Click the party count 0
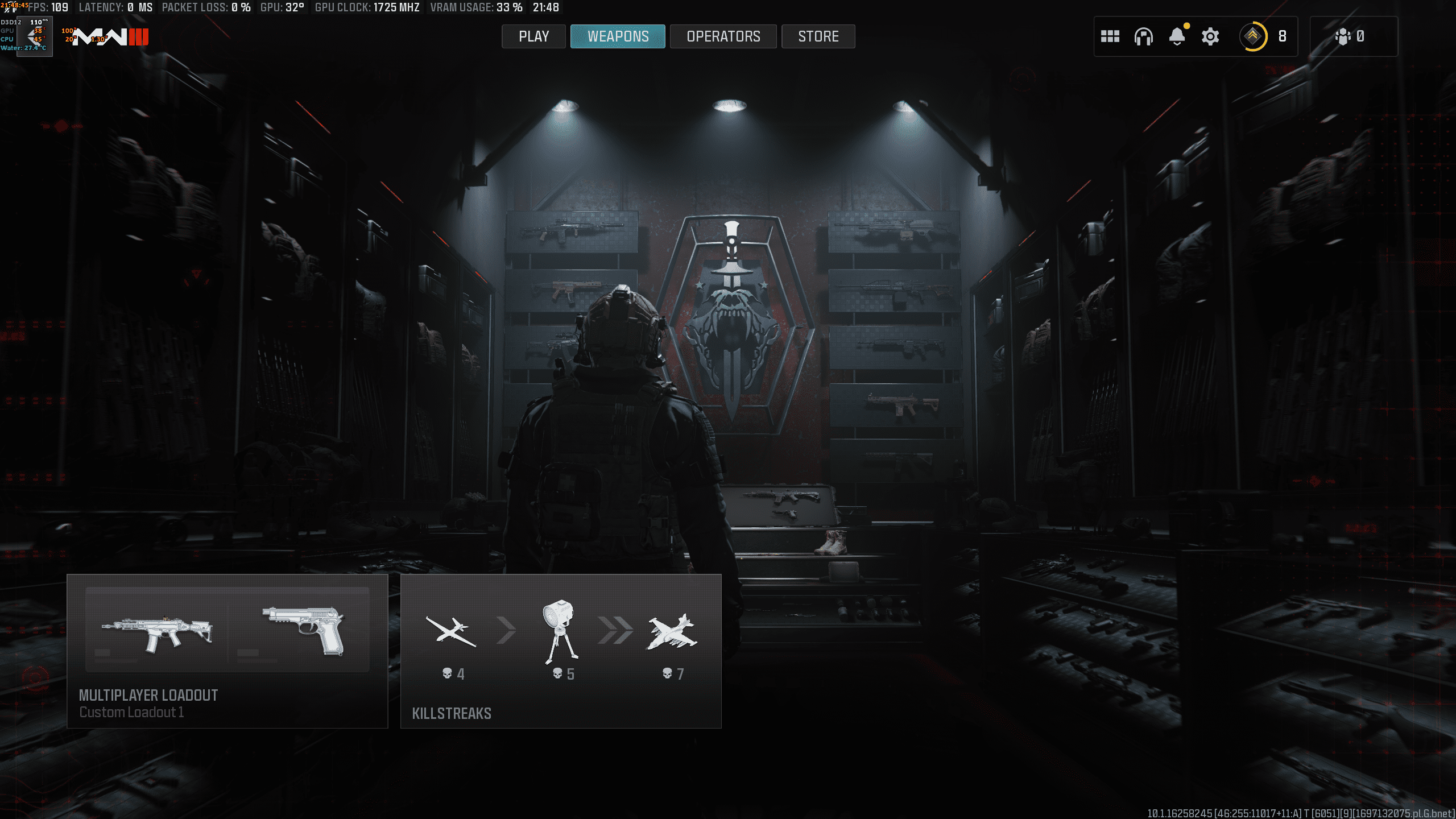This screenshot has width=1456, height=819. click(1360, 36)
